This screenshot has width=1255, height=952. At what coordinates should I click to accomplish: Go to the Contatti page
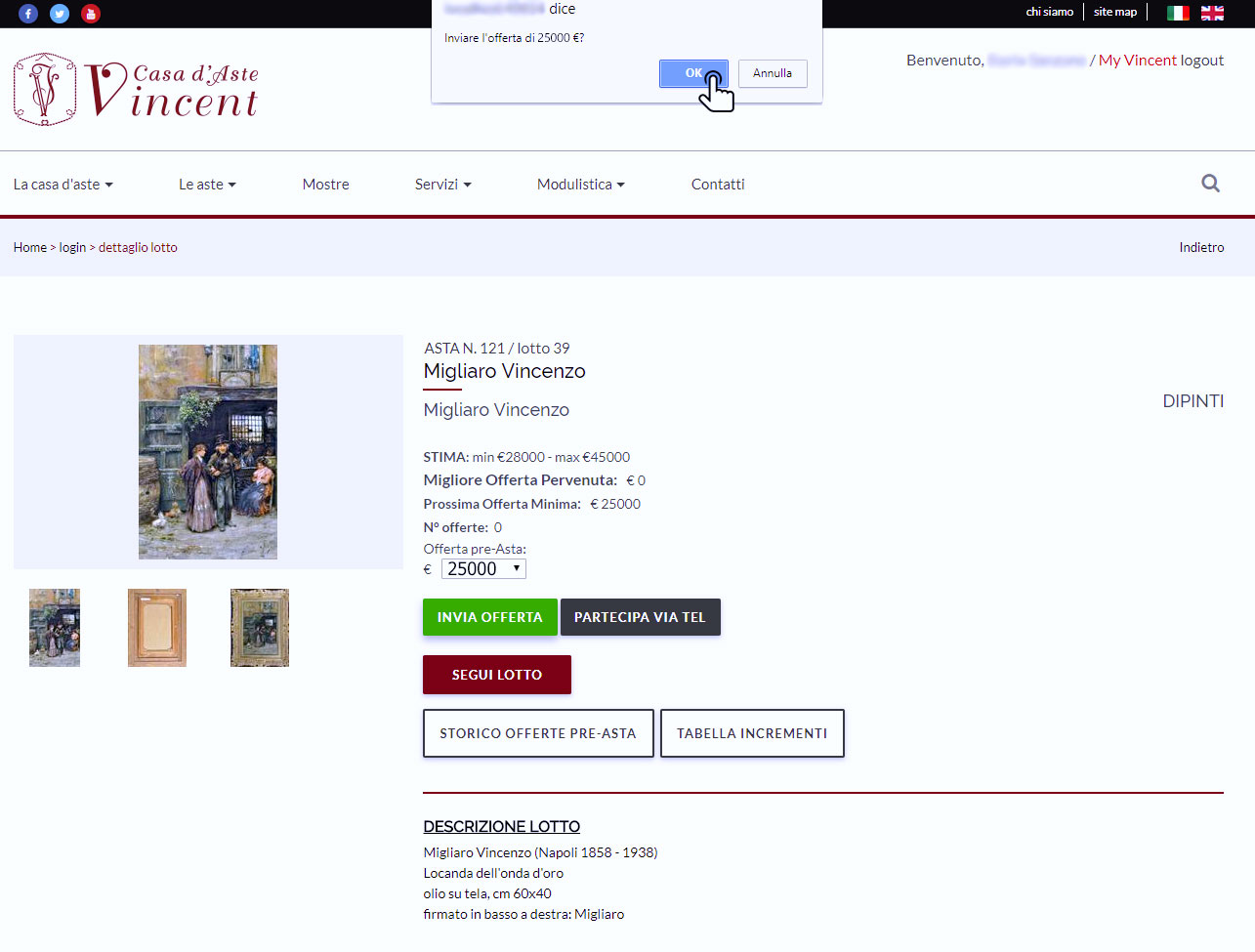pyautogui.click(x=718, y=185)
